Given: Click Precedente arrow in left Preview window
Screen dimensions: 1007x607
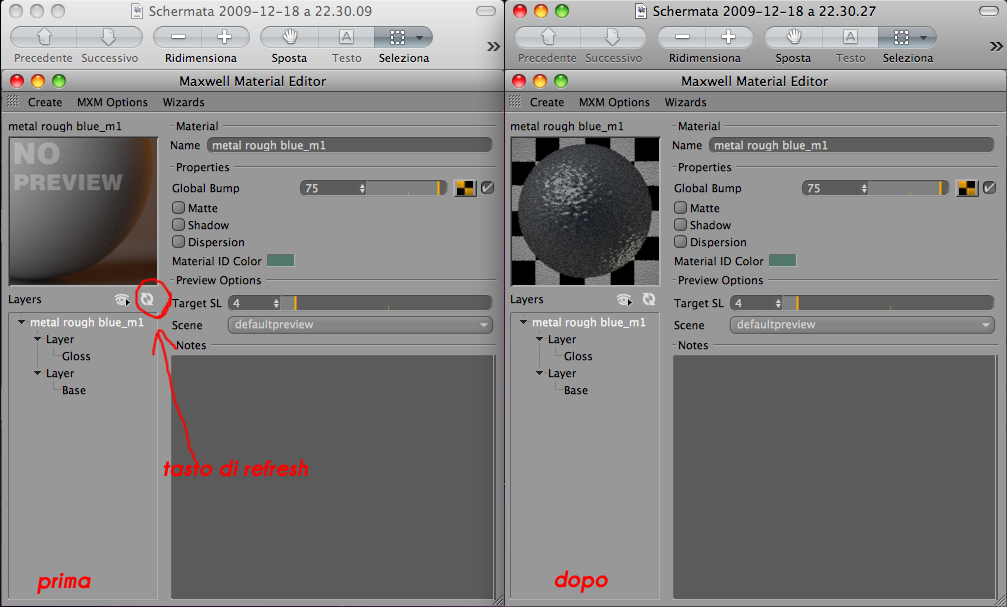Looking at the screenshot, I should (x=44, y=37).
